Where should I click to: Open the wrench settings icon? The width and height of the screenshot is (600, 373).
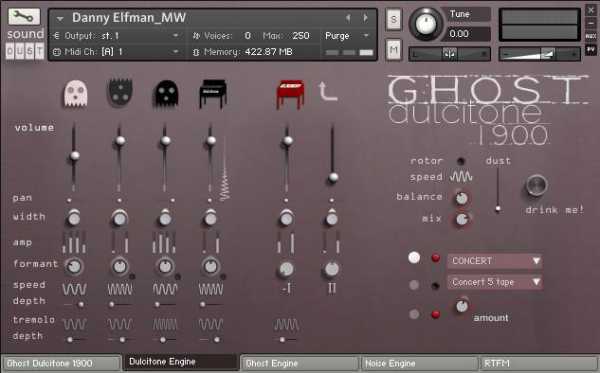24,16
